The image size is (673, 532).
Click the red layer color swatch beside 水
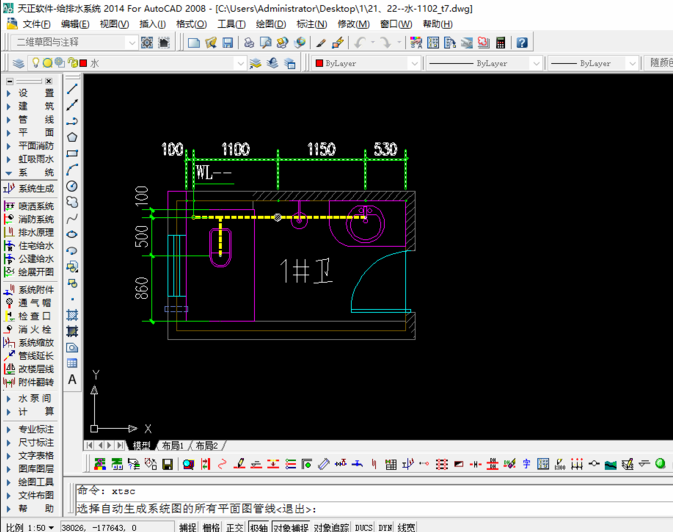[x=83, y=64]
